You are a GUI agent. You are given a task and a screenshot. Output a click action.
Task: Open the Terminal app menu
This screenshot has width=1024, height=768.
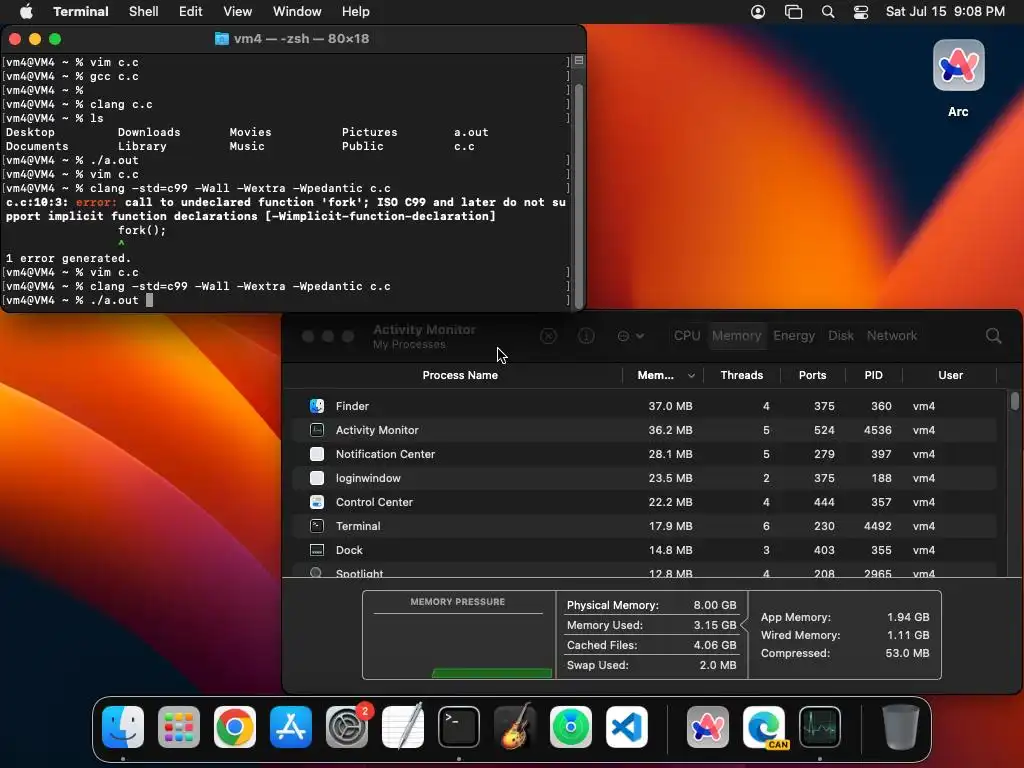point(81,11)
